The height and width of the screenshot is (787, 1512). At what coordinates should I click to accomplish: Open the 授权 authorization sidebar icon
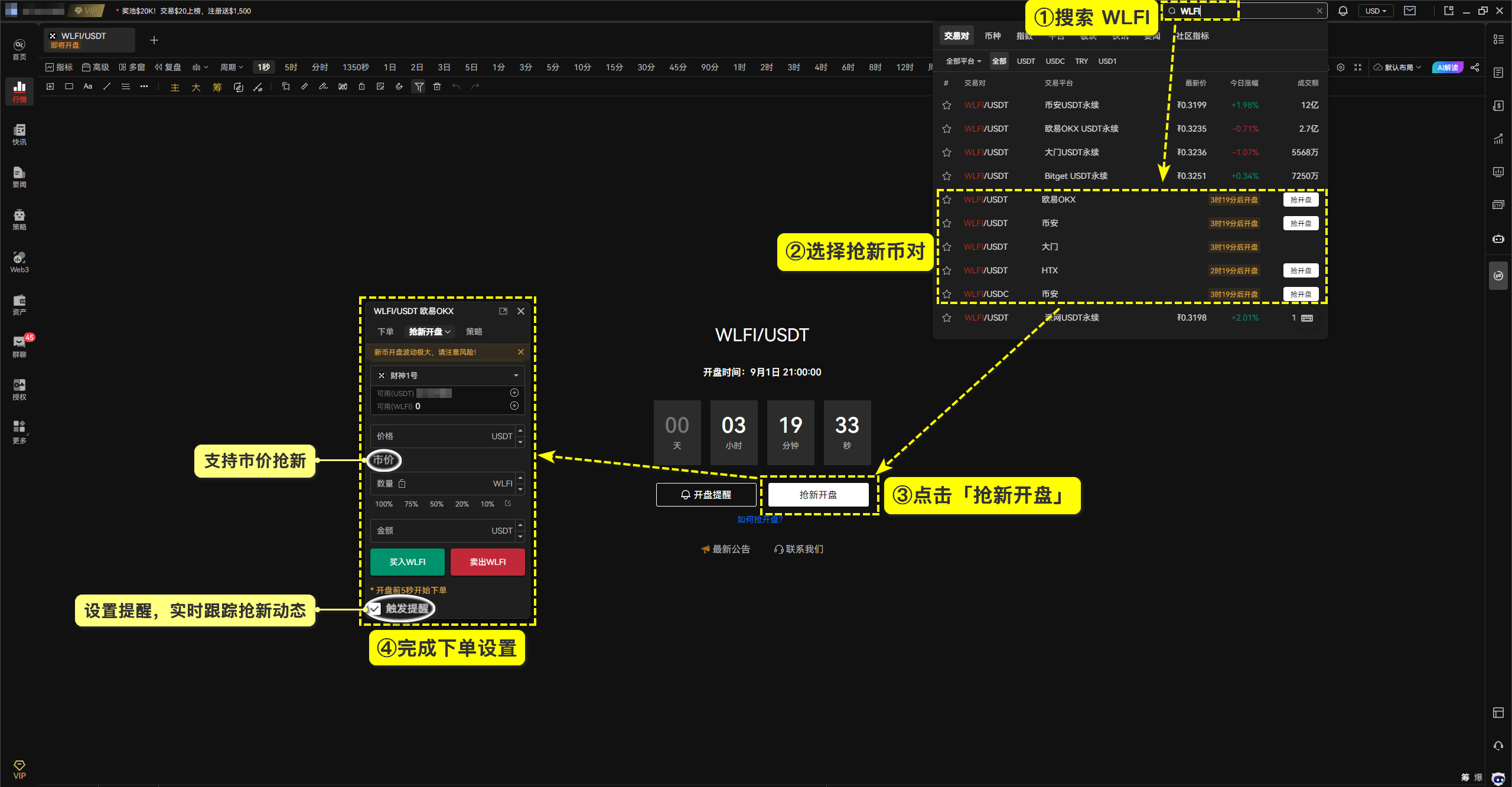click(19, 389)
